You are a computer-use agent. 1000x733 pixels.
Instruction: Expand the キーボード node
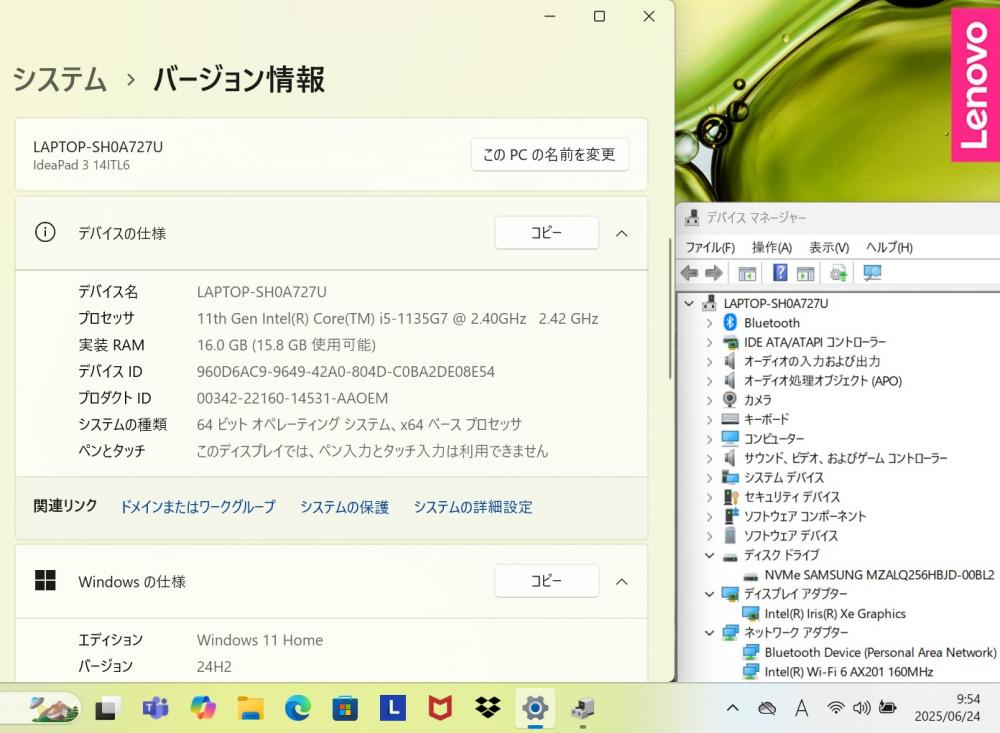[x=709, y=420]
